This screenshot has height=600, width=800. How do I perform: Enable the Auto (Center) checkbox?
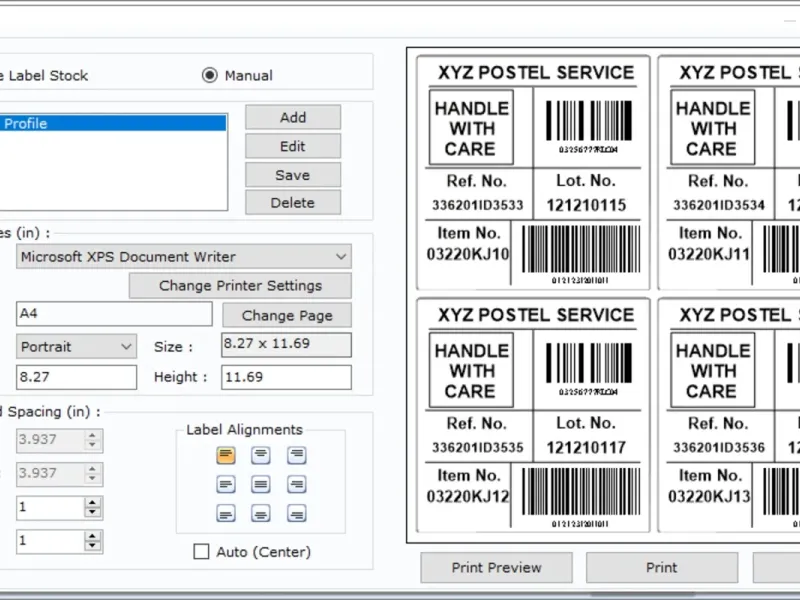(x=201, y=552)
